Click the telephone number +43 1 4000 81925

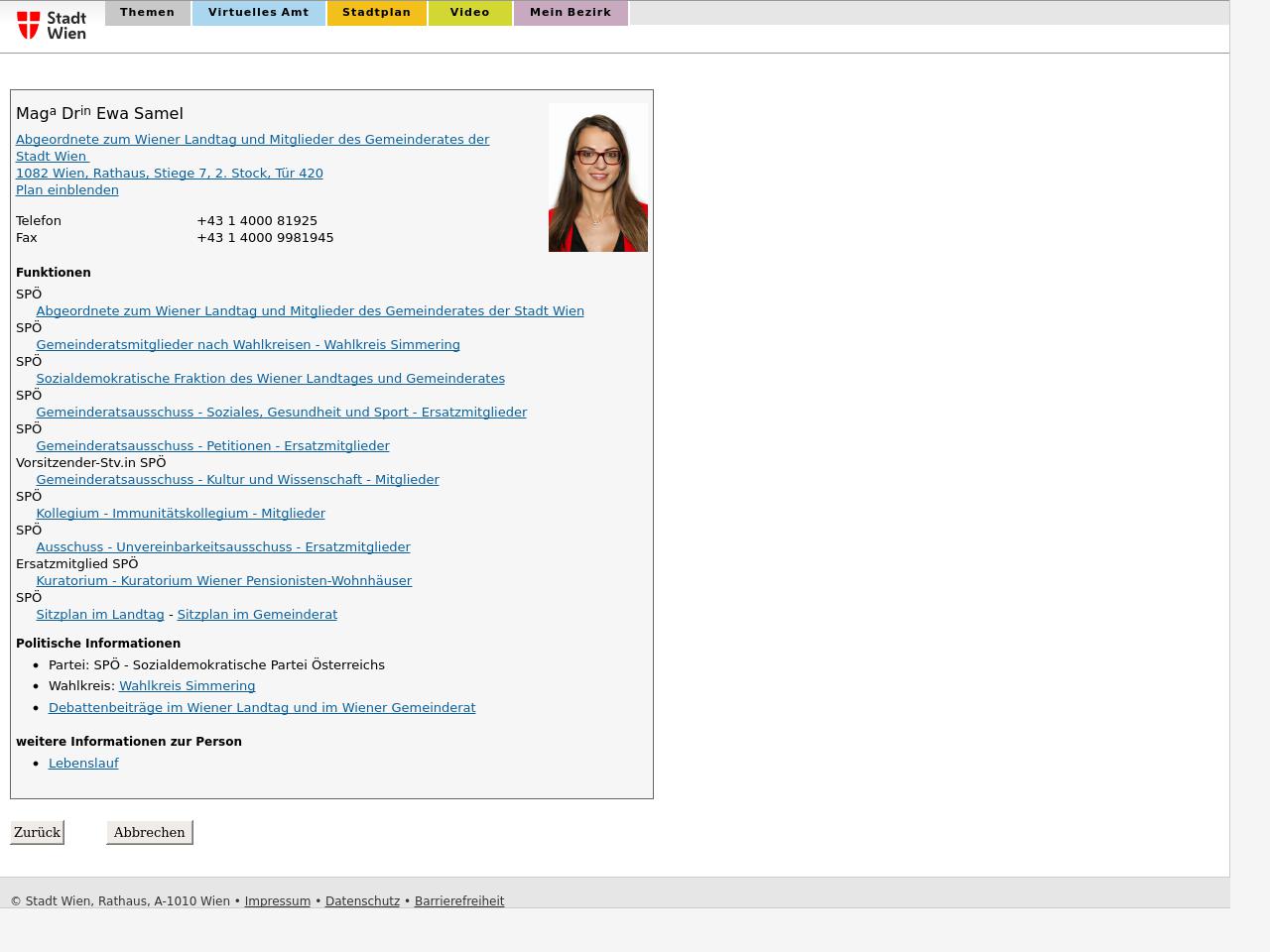pyautogui.click(x=257, y=220)
